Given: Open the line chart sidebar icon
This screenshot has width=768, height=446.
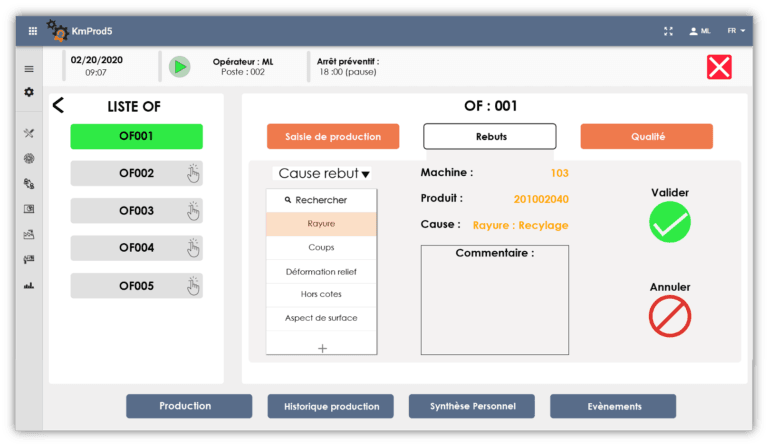Looking at the screenshot, I should point(29,235).
